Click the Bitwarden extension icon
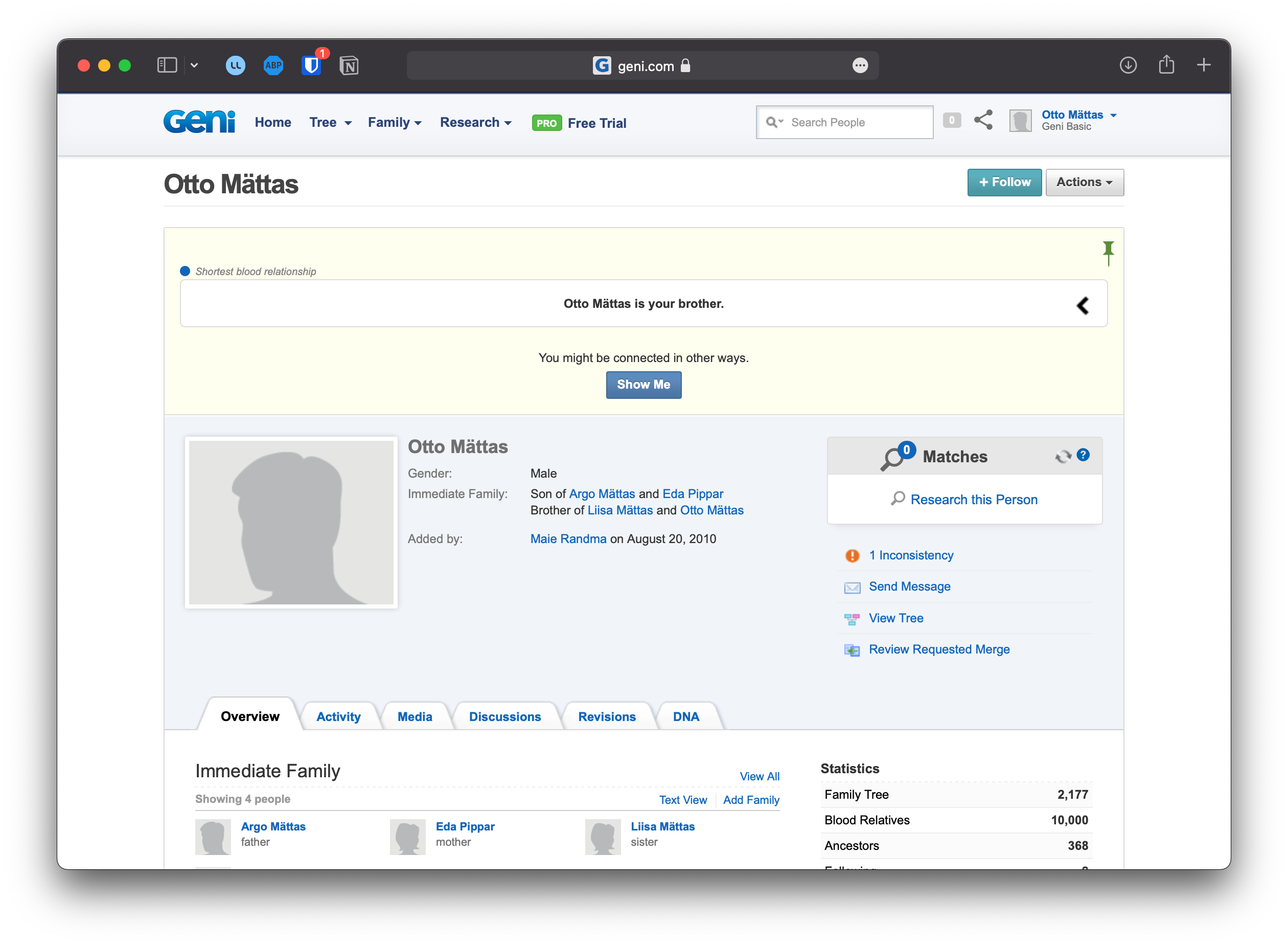This screenshot has width=1288, height=945. click(311, 65)
